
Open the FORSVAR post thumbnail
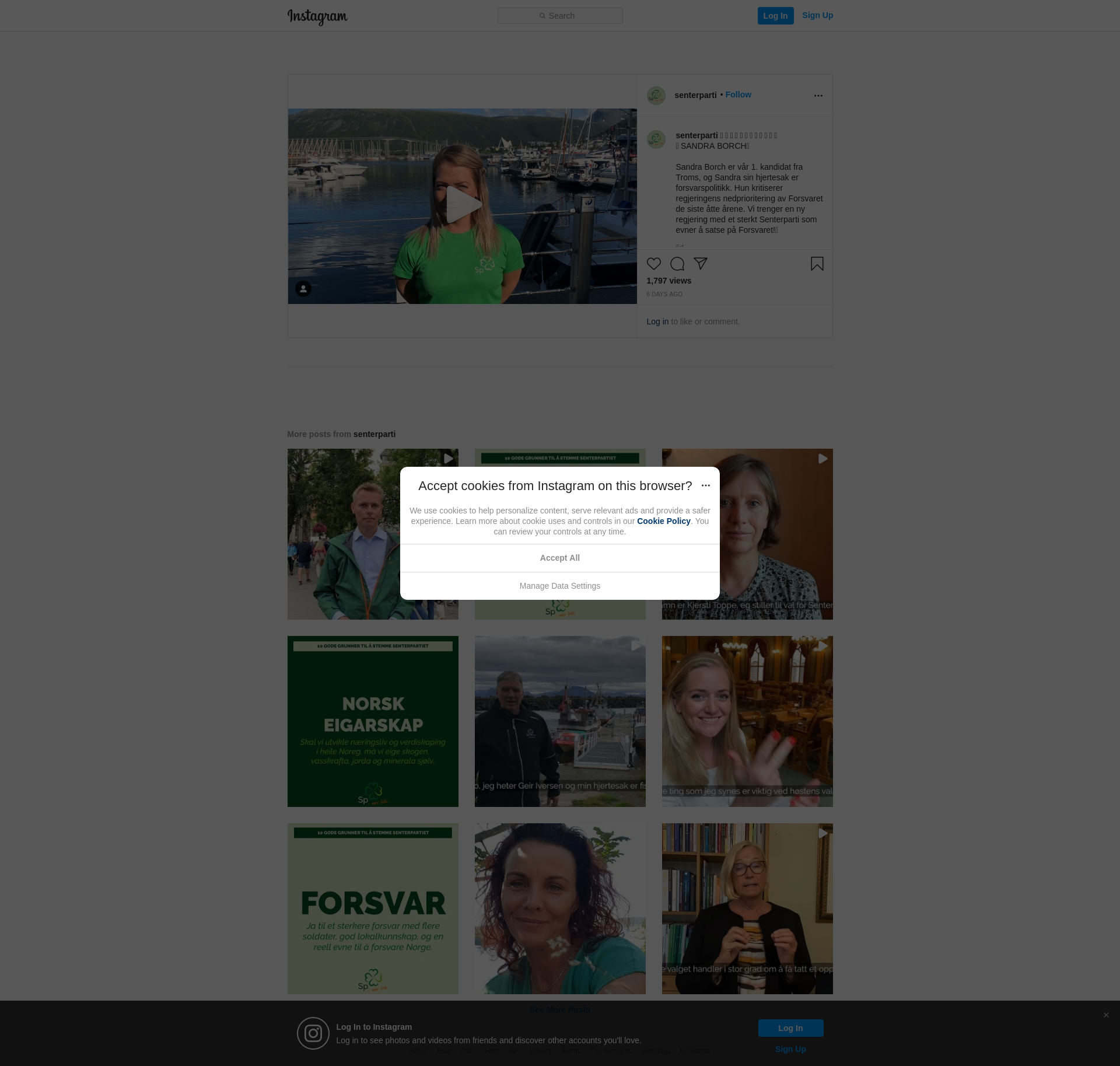click(373, 908)
